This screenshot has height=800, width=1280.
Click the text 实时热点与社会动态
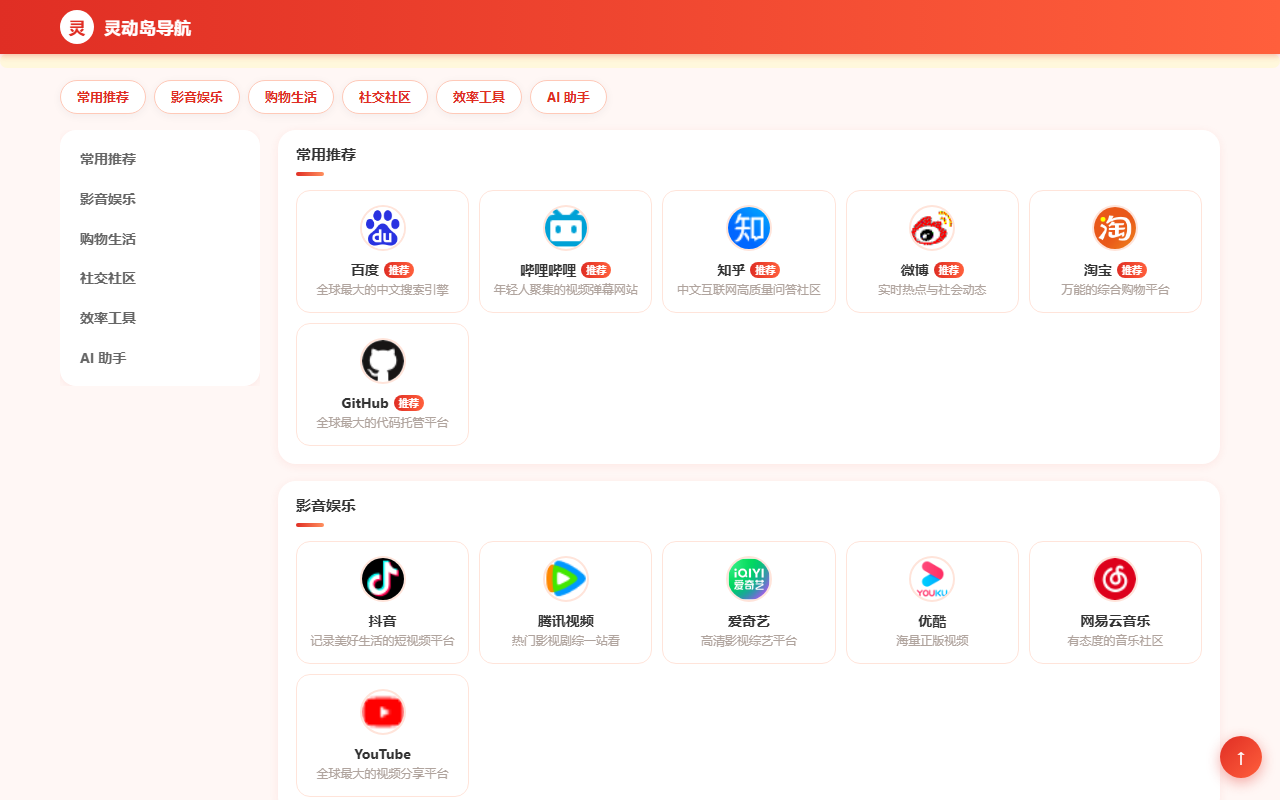932,290
